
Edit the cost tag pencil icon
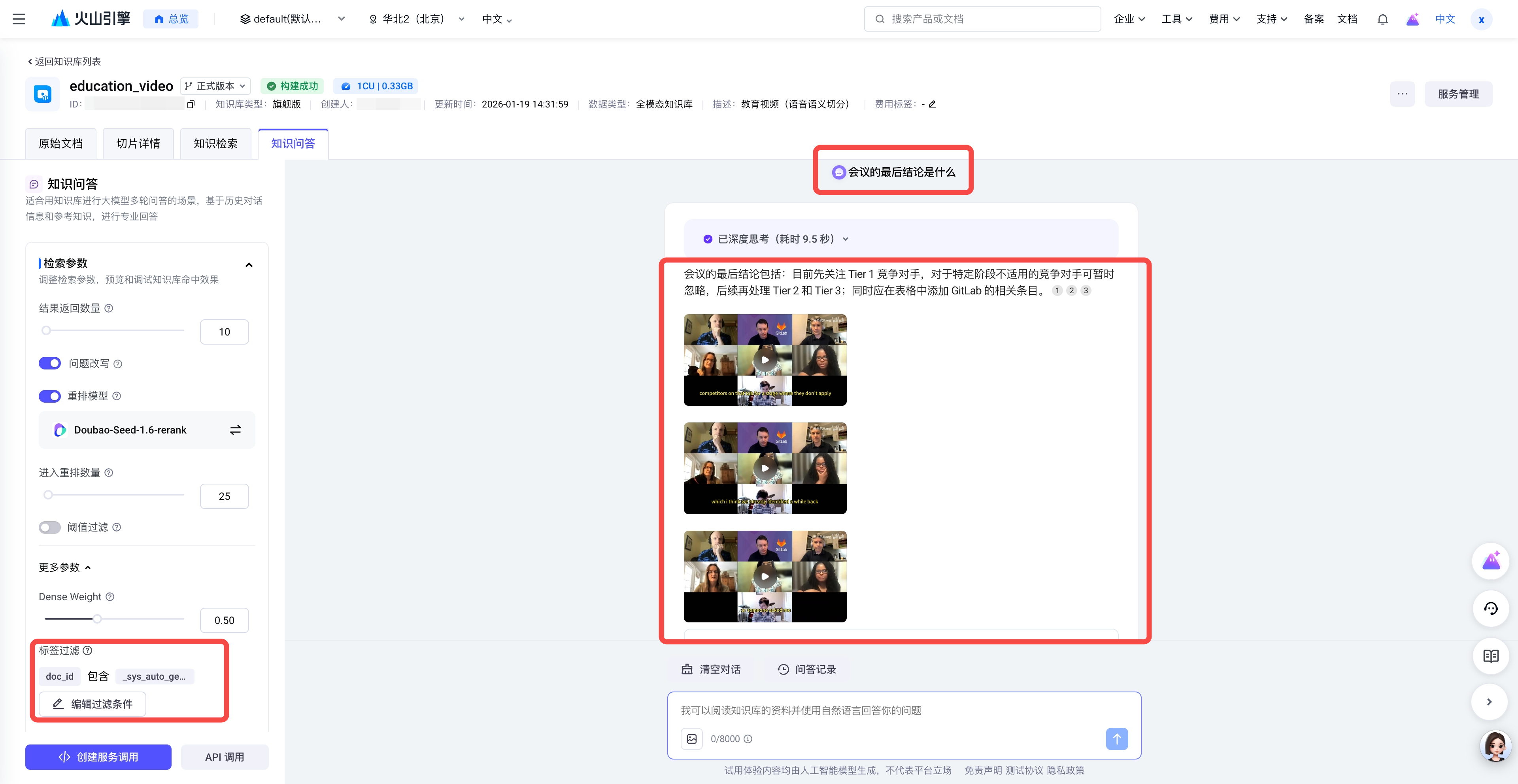pos(932,104)
